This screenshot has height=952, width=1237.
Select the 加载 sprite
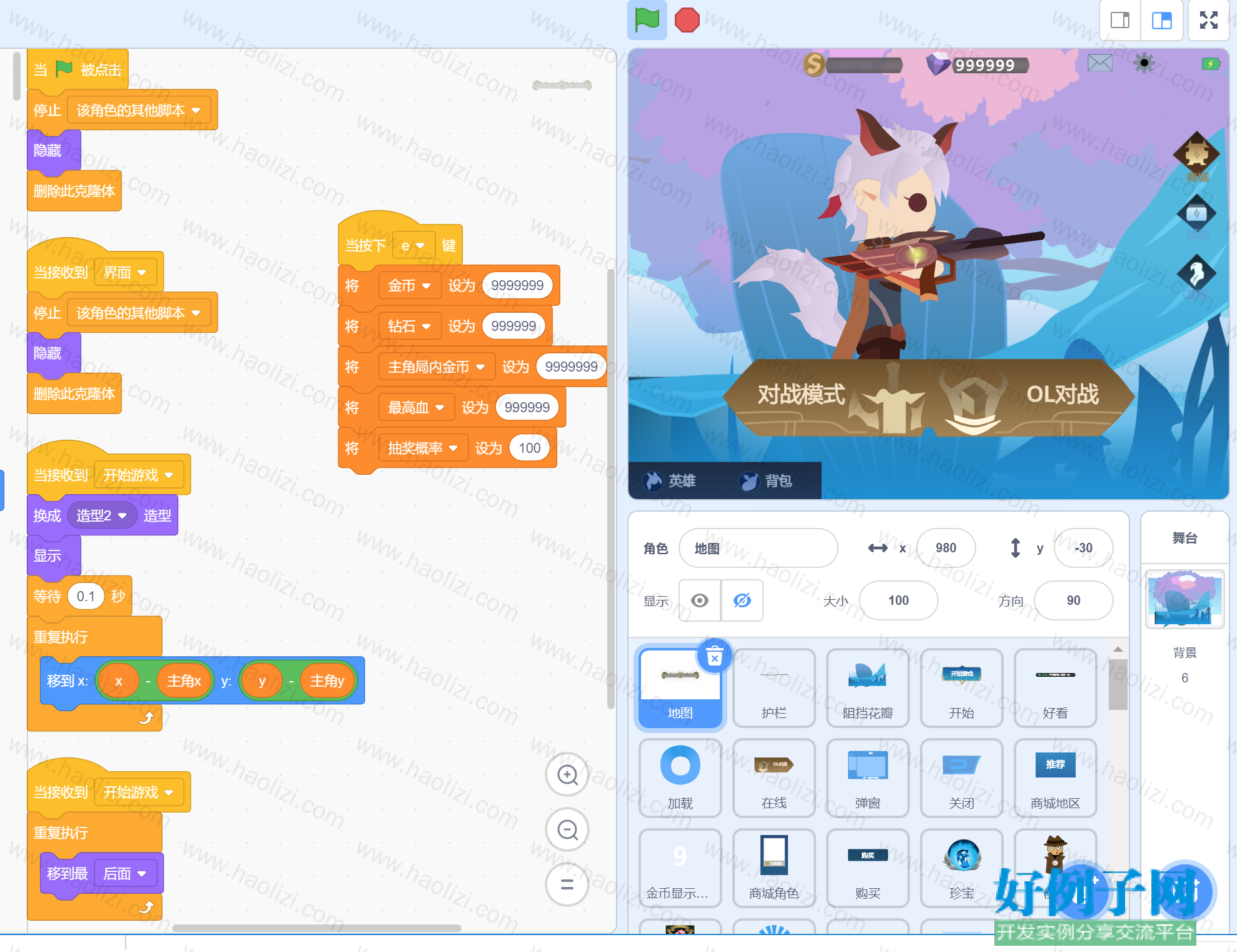click(680, 777)
